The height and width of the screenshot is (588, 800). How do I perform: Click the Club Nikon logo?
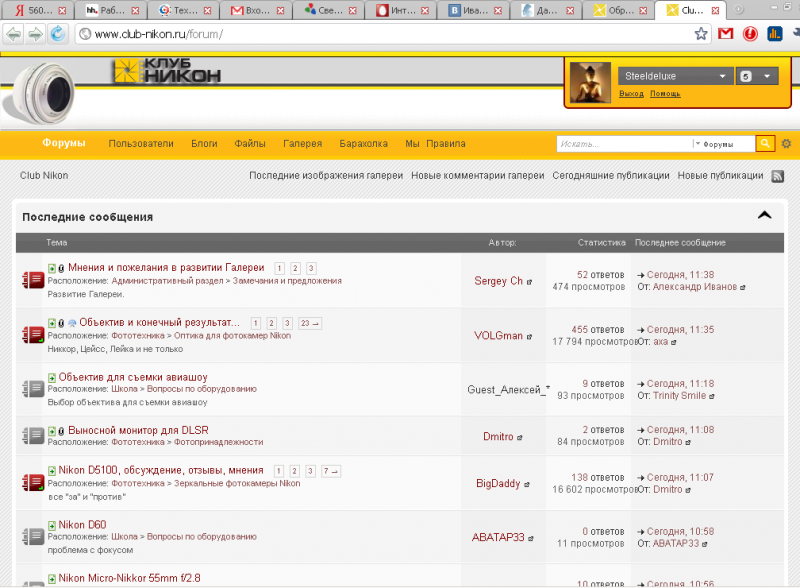click(167, 70)
